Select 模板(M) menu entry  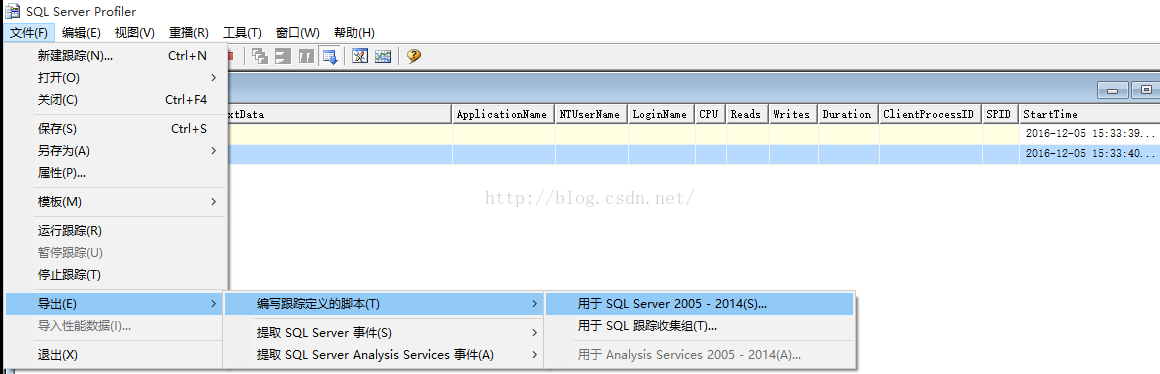115,202
